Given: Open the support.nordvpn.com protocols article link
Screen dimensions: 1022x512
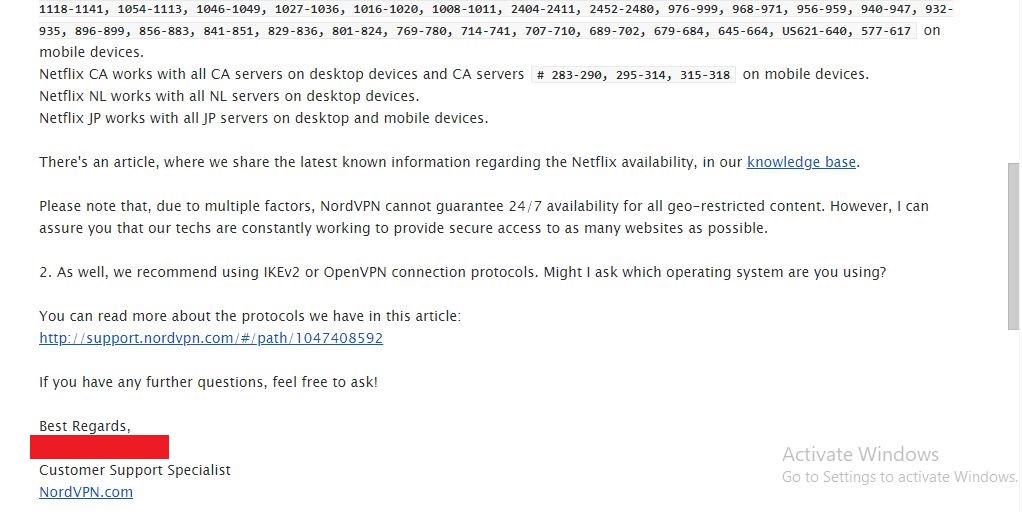Looking at the screenshot, I should [x=211, y=338].
